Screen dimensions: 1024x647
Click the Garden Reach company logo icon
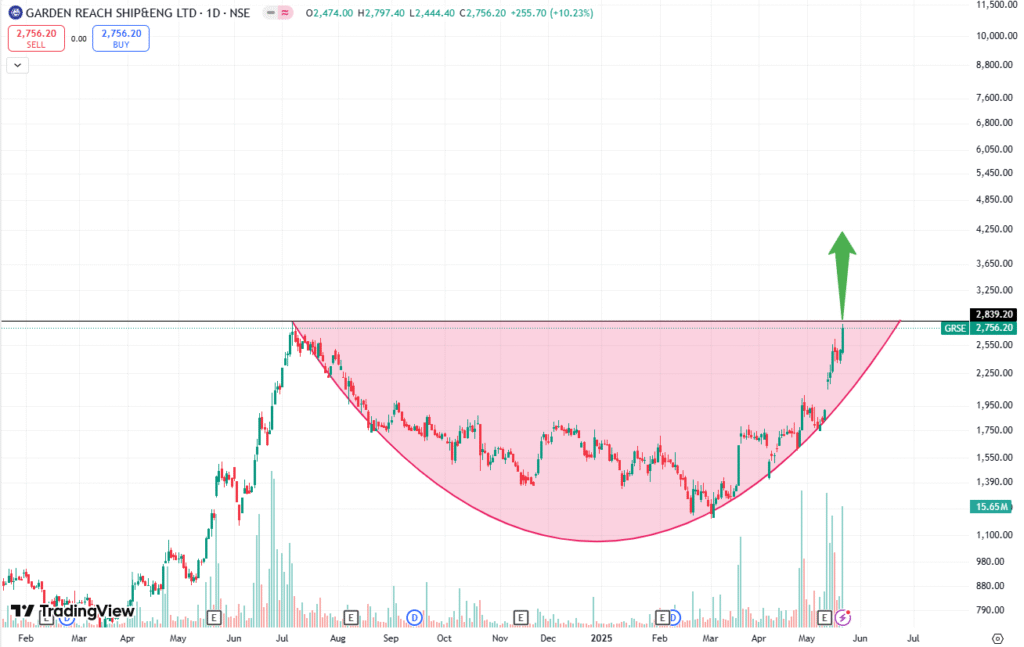tap(15, 12)
